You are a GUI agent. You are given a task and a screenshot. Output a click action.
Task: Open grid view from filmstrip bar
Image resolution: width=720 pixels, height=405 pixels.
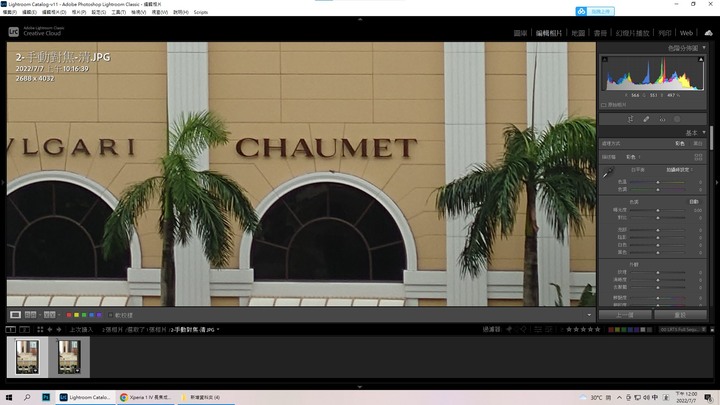tap(40, 330)
